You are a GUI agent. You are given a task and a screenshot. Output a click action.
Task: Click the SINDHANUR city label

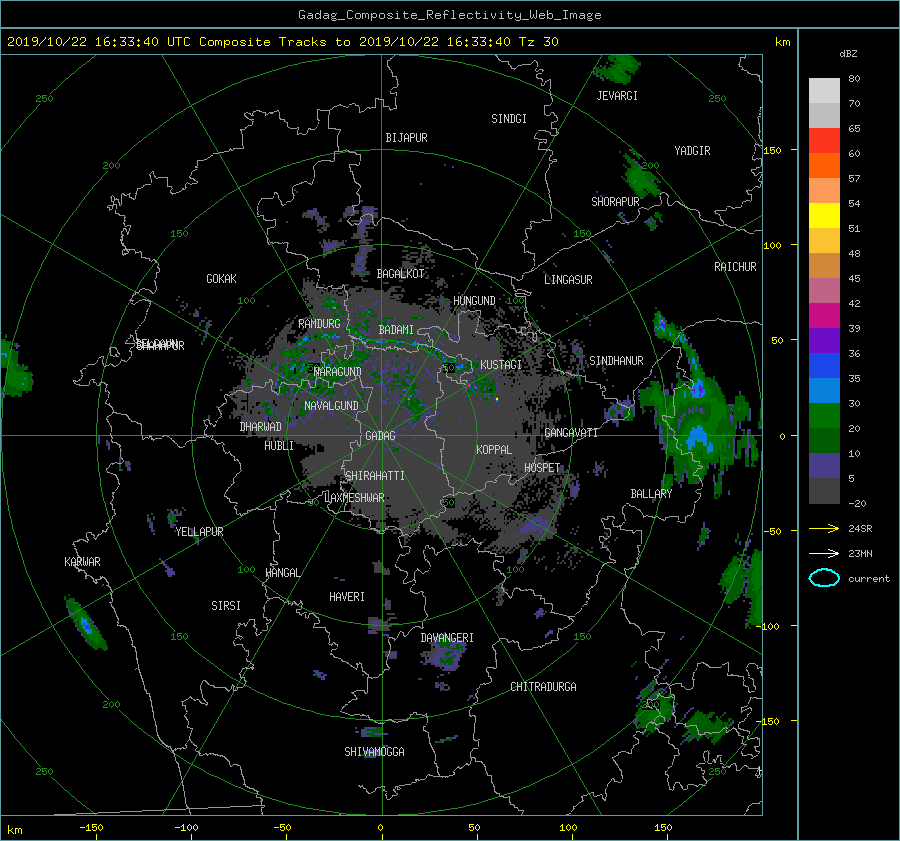(616, 361)
